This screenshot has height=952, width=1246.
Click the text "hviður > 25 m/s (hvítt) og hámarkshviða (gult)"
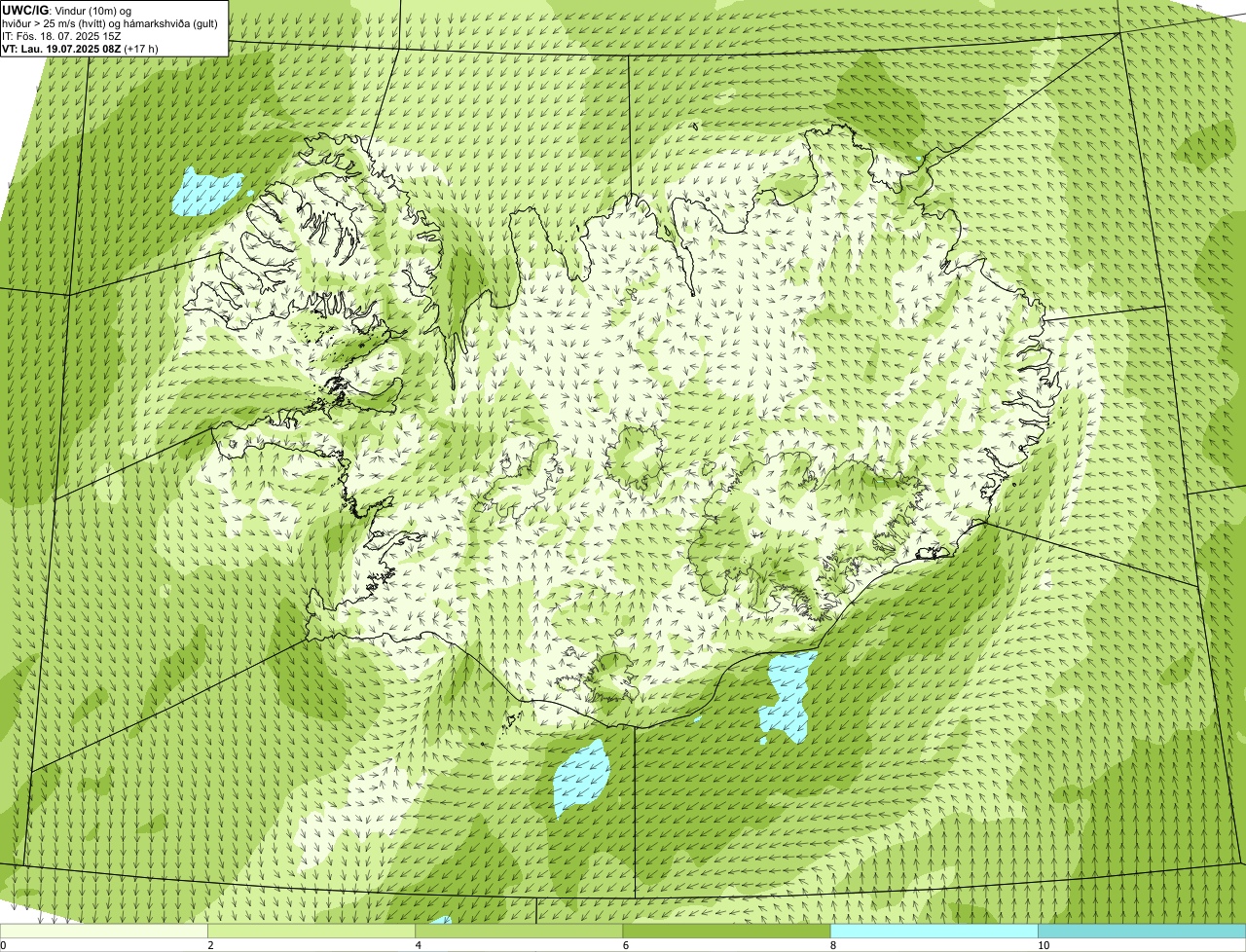tap(110, 23)
